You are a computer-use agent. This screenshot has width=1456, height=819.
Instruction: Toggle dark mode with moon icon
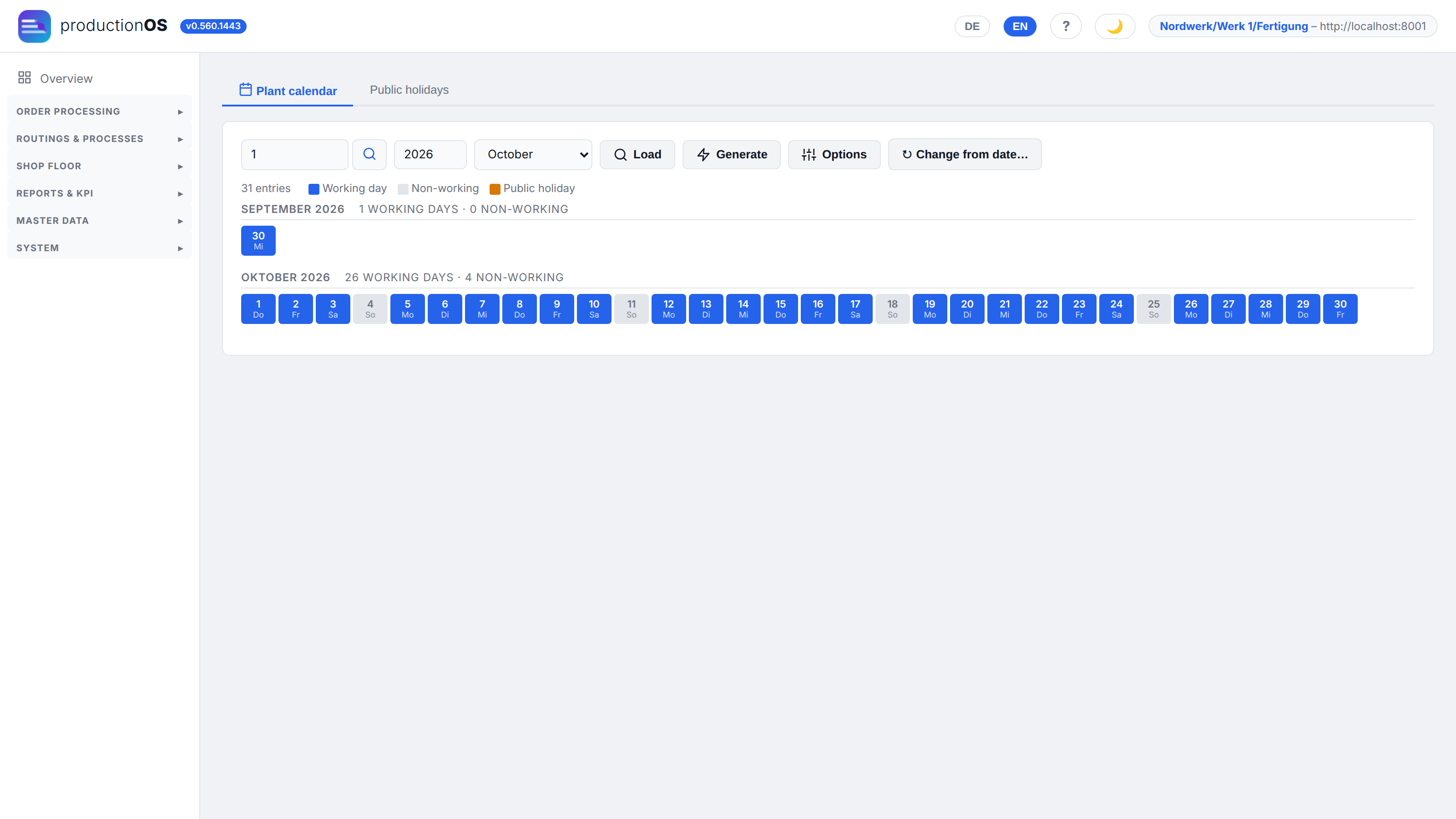click(1115, 26)
